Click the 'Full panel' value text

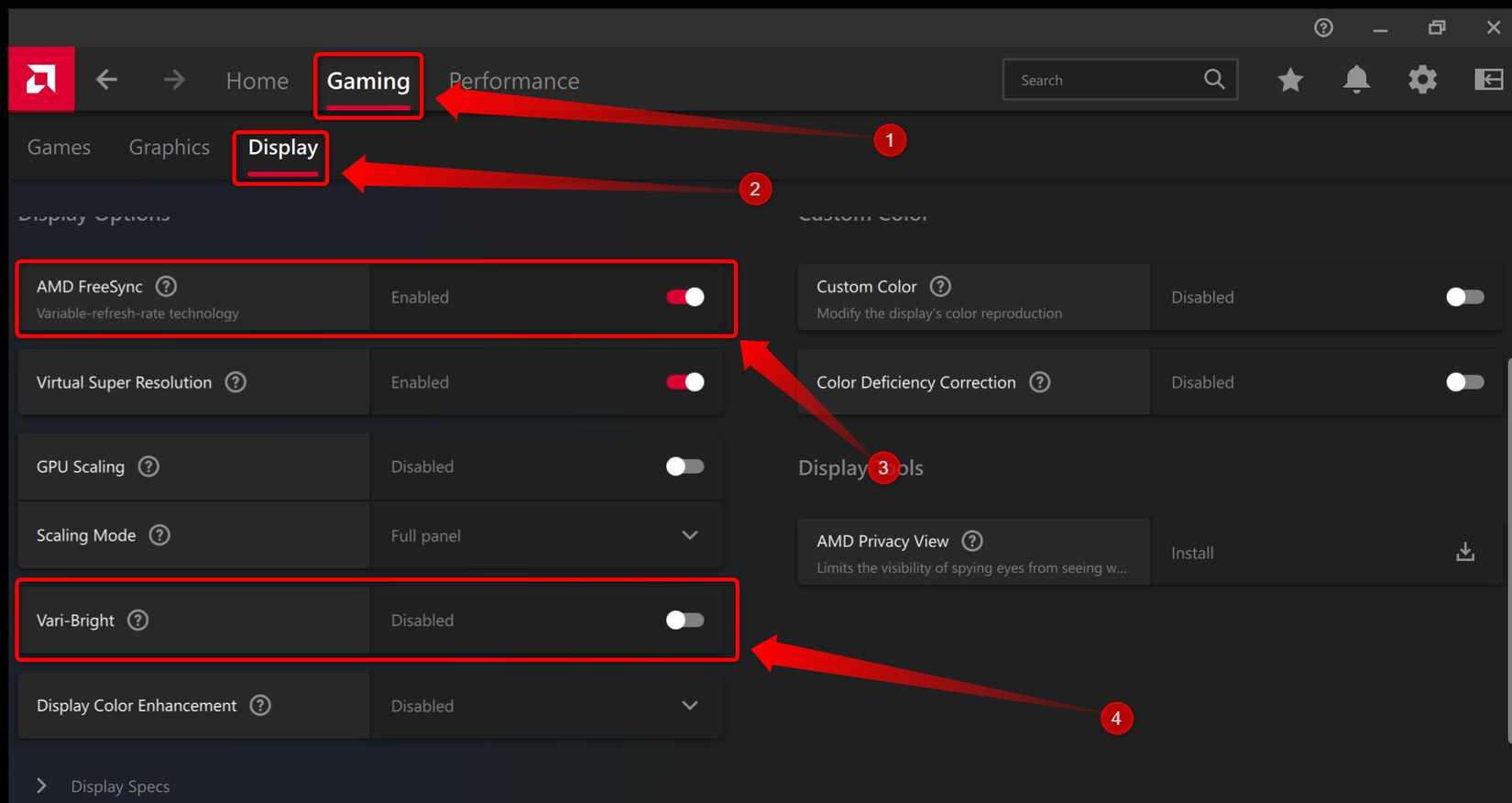(x=426, y=535)
